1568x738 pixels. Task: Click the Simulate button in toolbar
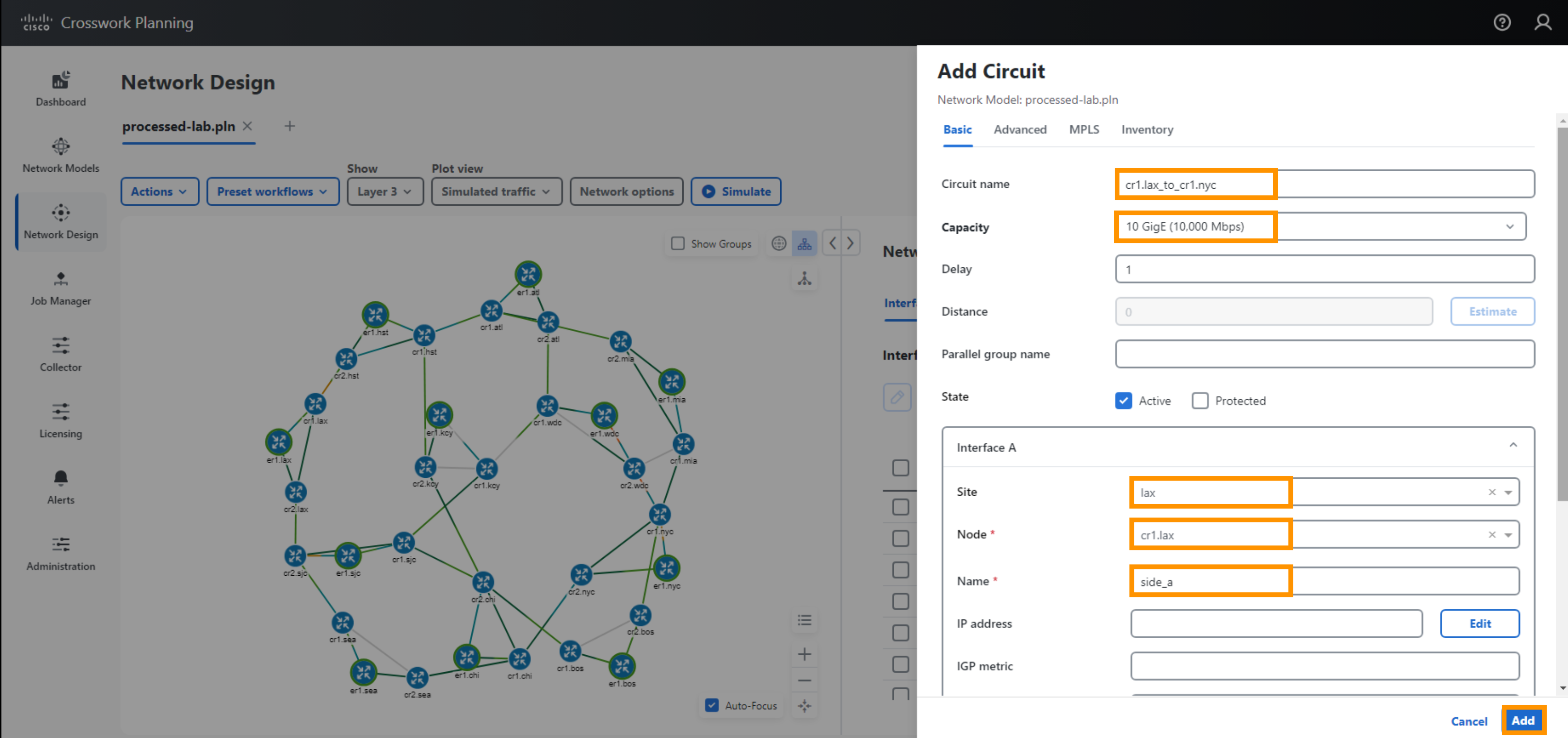(x=738, y=191)
